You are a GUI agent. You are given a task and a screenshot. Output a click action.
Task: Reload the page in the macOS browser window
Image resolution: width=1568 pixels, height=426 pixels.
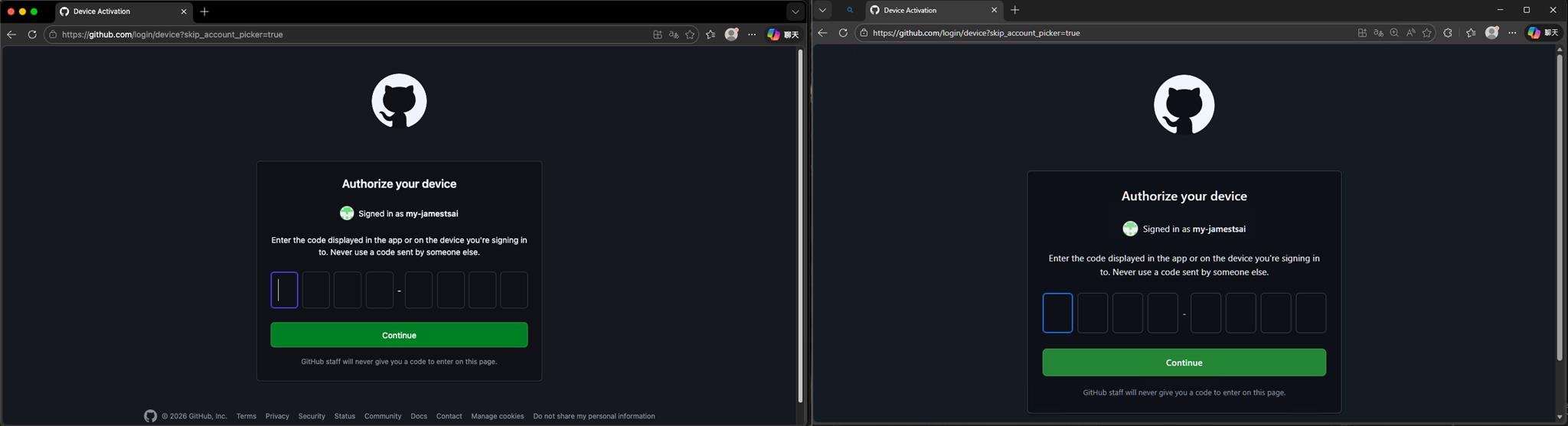32,34
